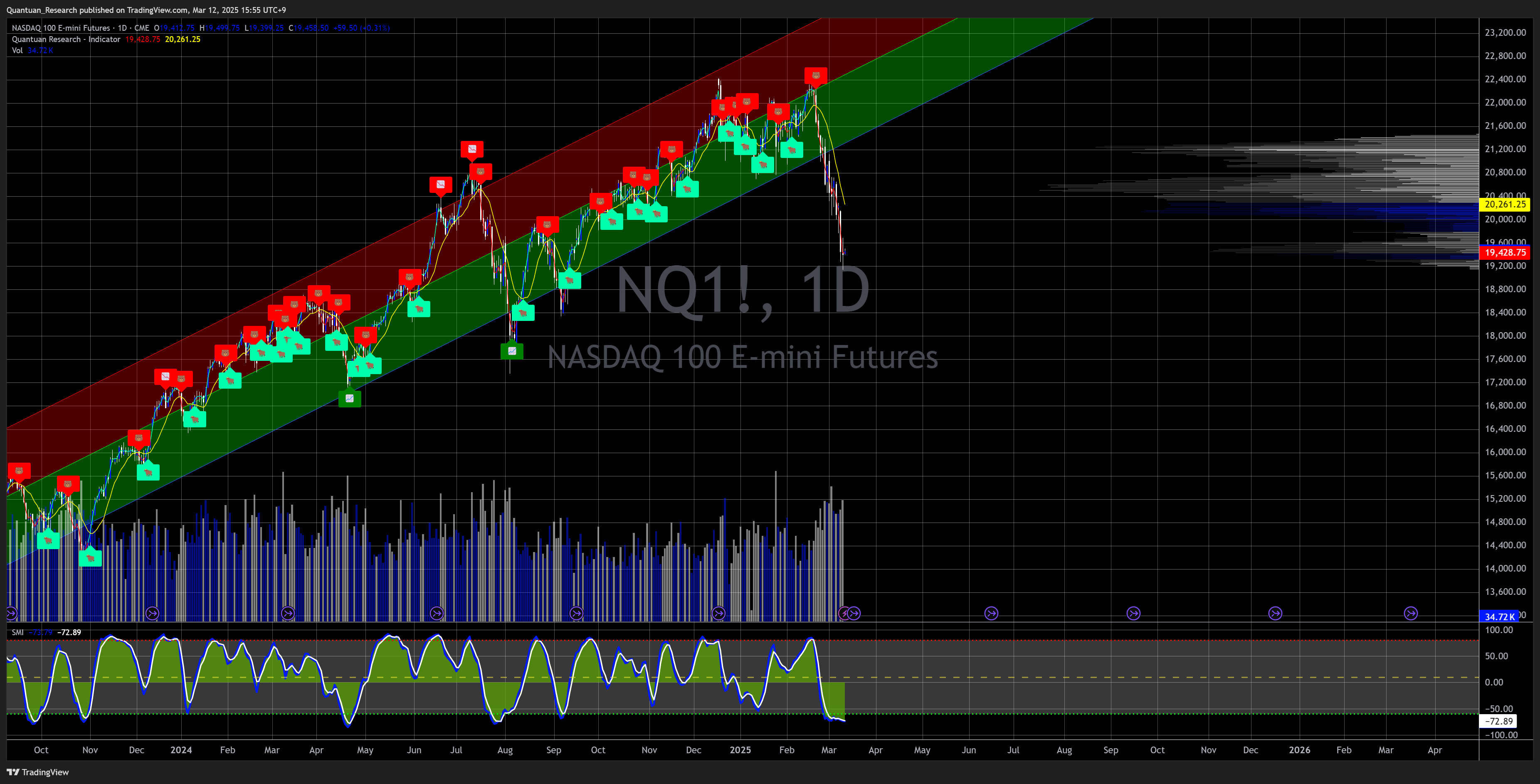
Task: Click the SMI indicator legend label
Action: click(17, 632)
